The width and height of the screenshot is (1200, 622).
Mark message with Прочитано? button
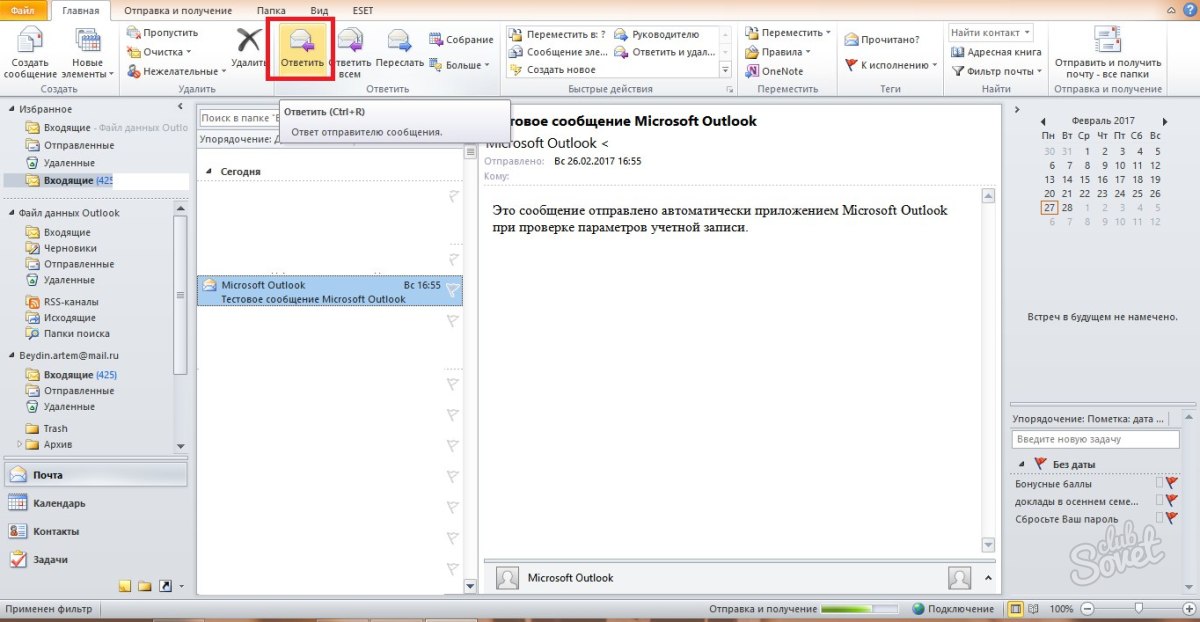click(x=882, y=40)
